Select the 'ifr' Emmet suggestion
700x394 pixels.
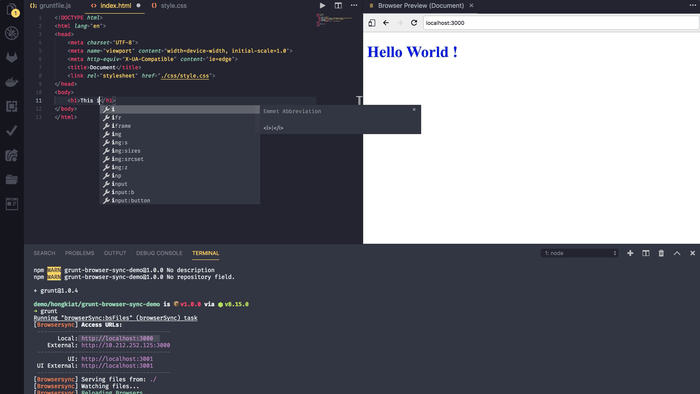point(179,118)
